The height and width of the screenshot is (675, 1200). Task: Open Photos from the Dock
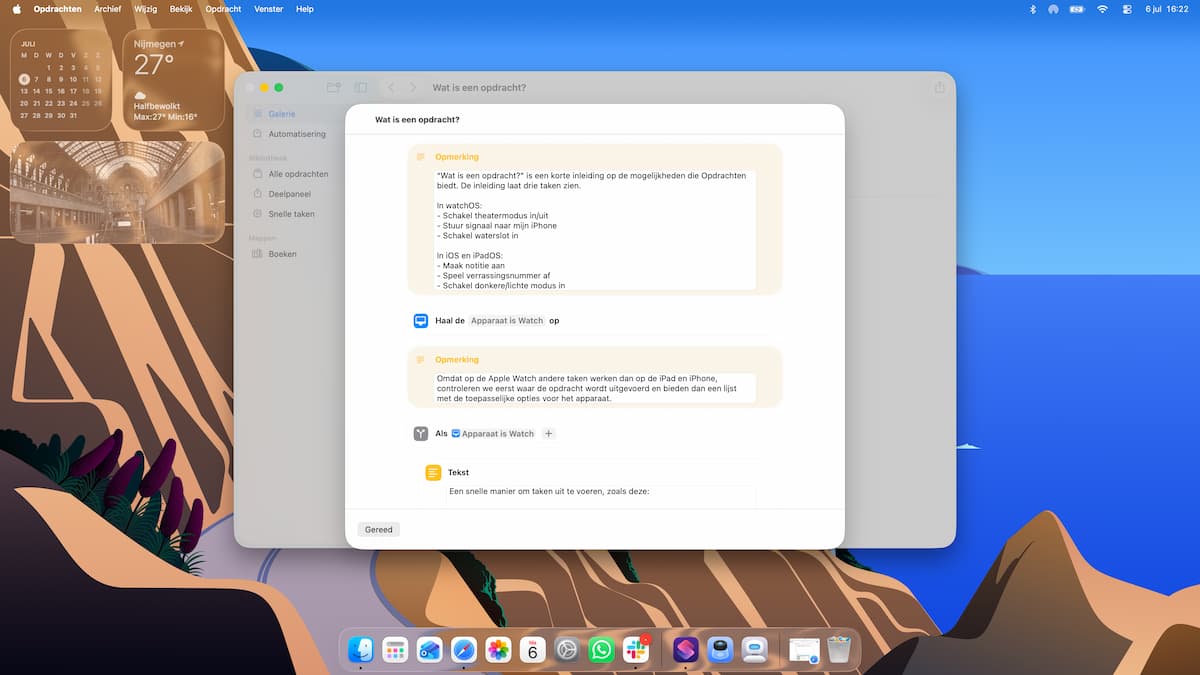(498, 650)
